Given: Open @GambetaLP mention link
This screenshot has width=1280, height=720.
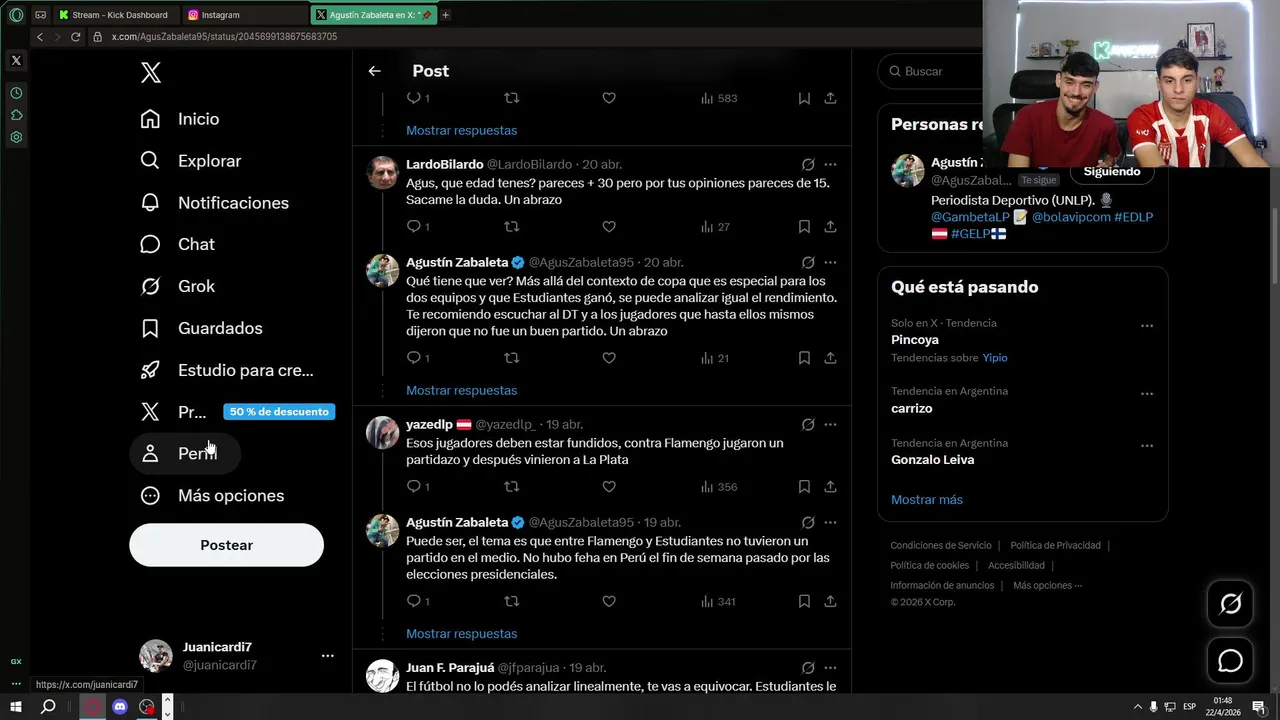Looking at the screenshot, I should 970,217.
